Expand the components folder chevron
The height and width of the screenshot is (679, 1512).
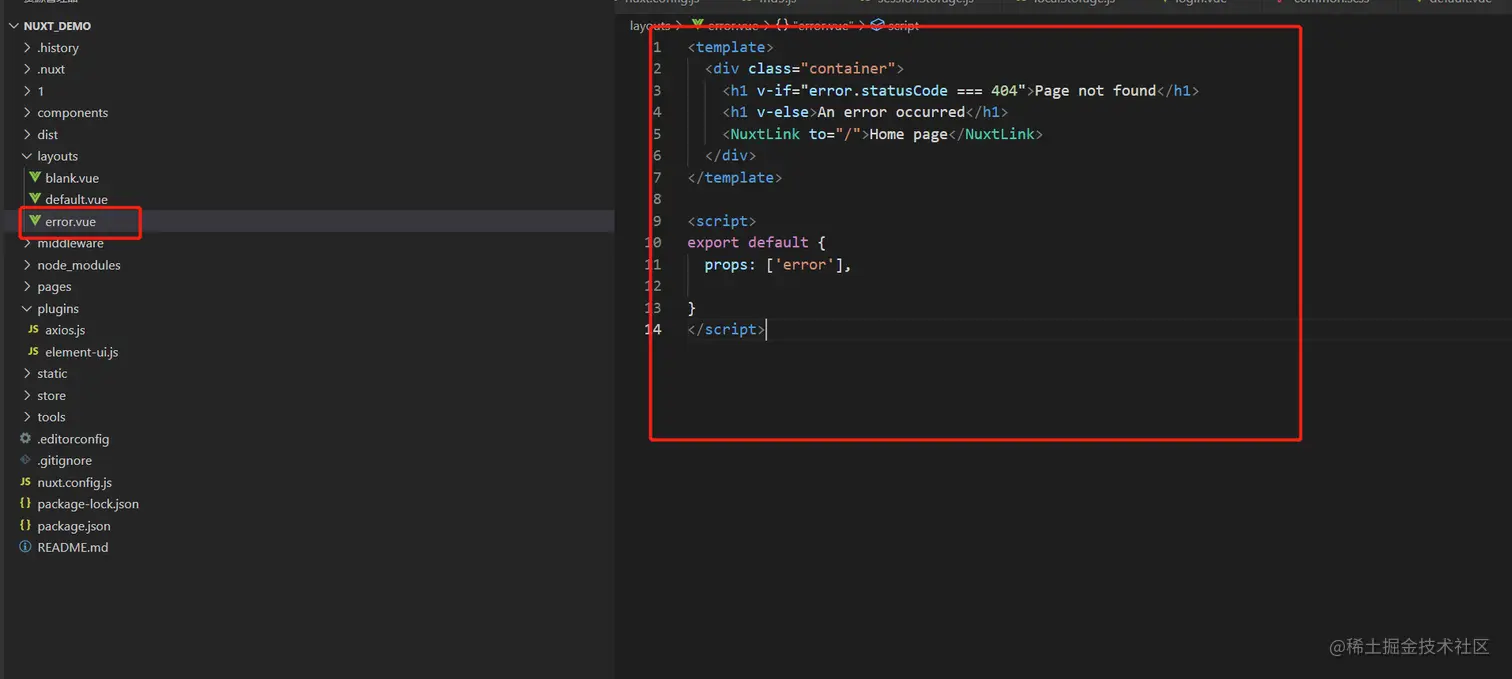27,113
